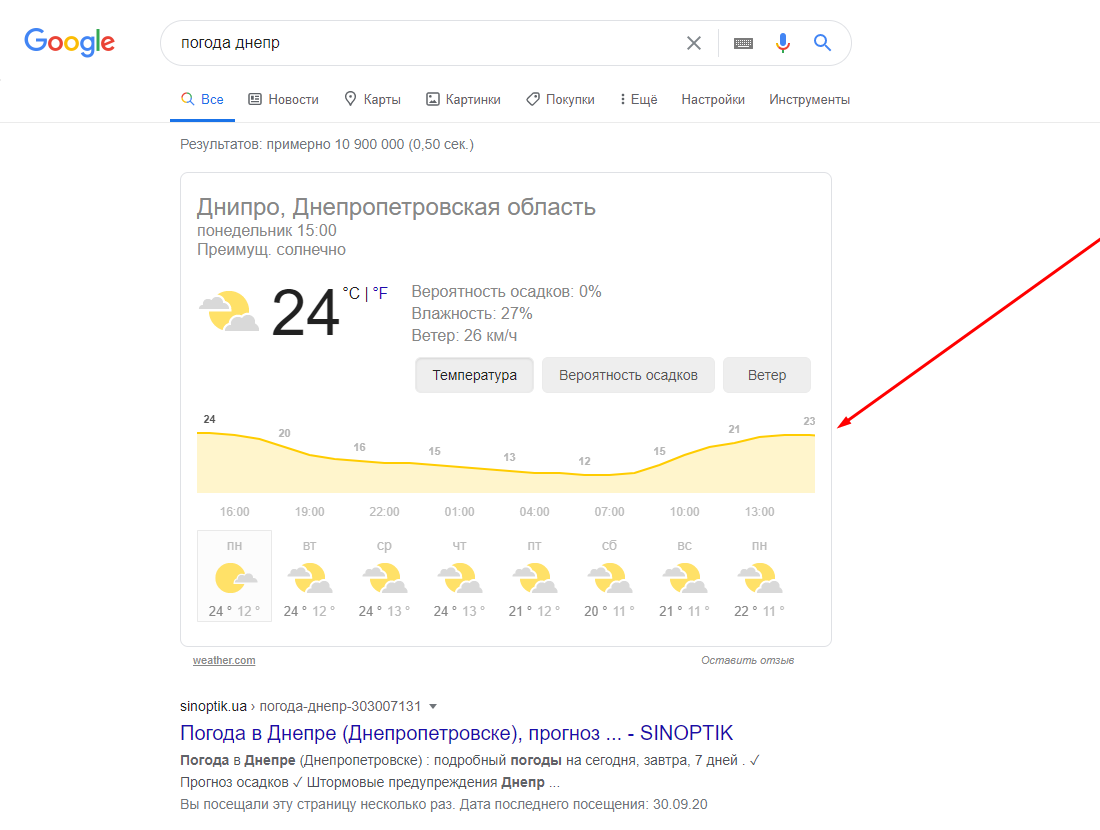
Task: Show the Вероятность осадков chart
Action: pos(628,375)
